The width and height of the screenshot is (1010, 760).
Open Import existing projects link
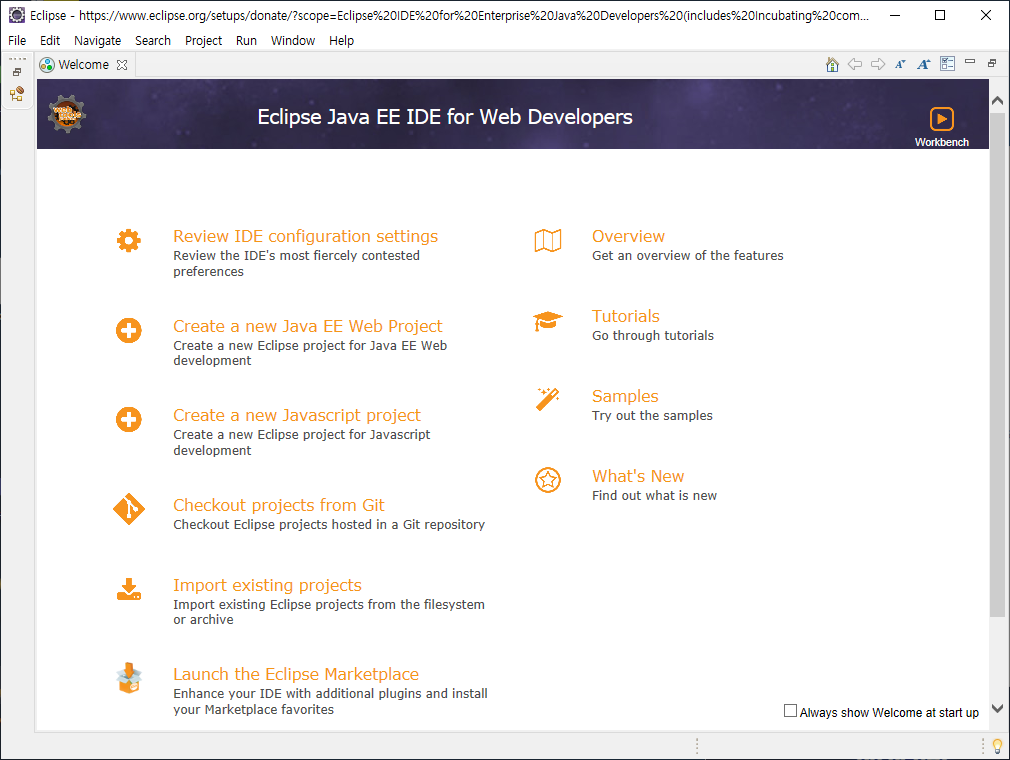tap(267, 585)
